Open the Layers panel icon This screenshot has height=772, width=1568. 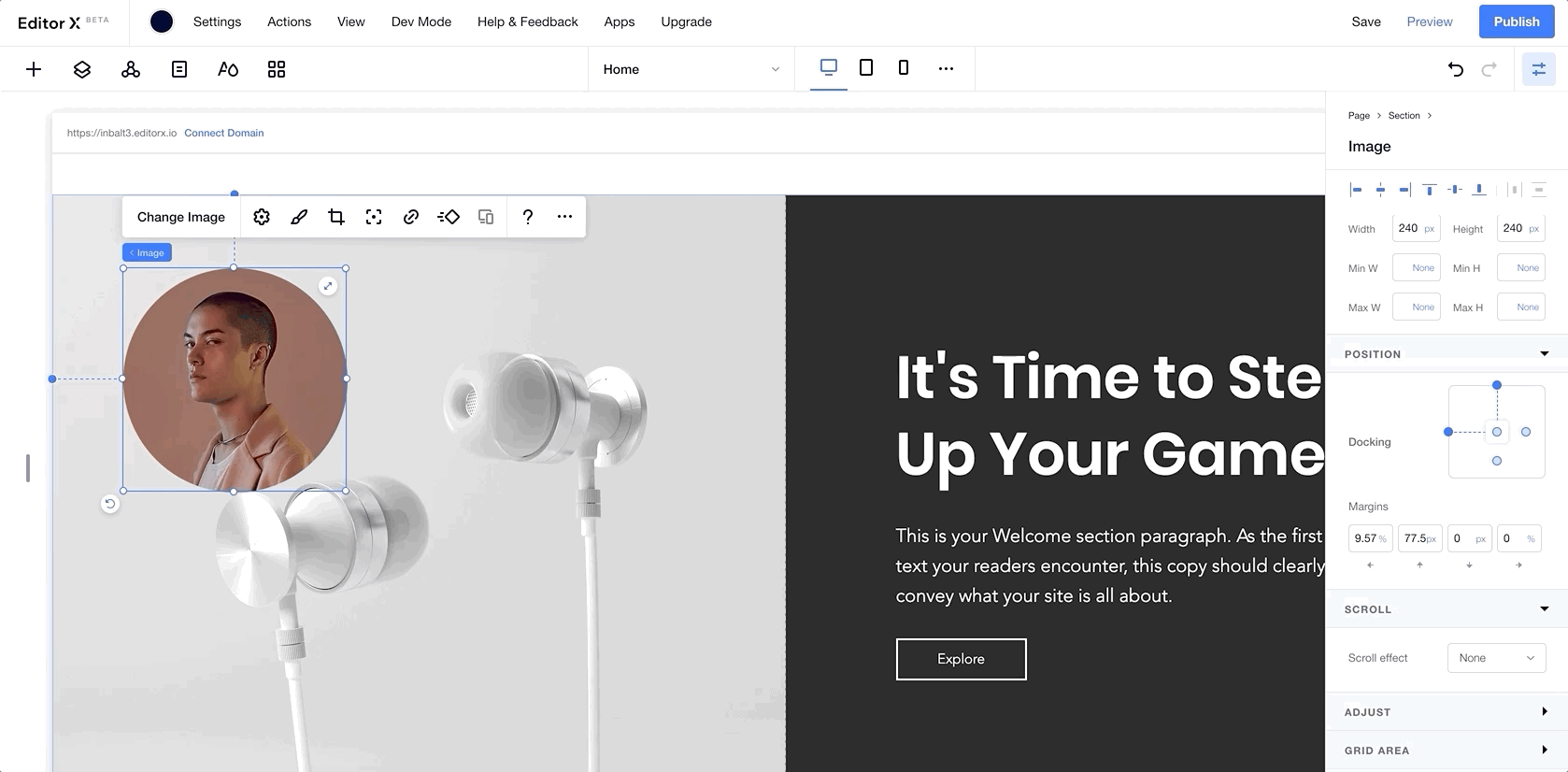point(82,69)
